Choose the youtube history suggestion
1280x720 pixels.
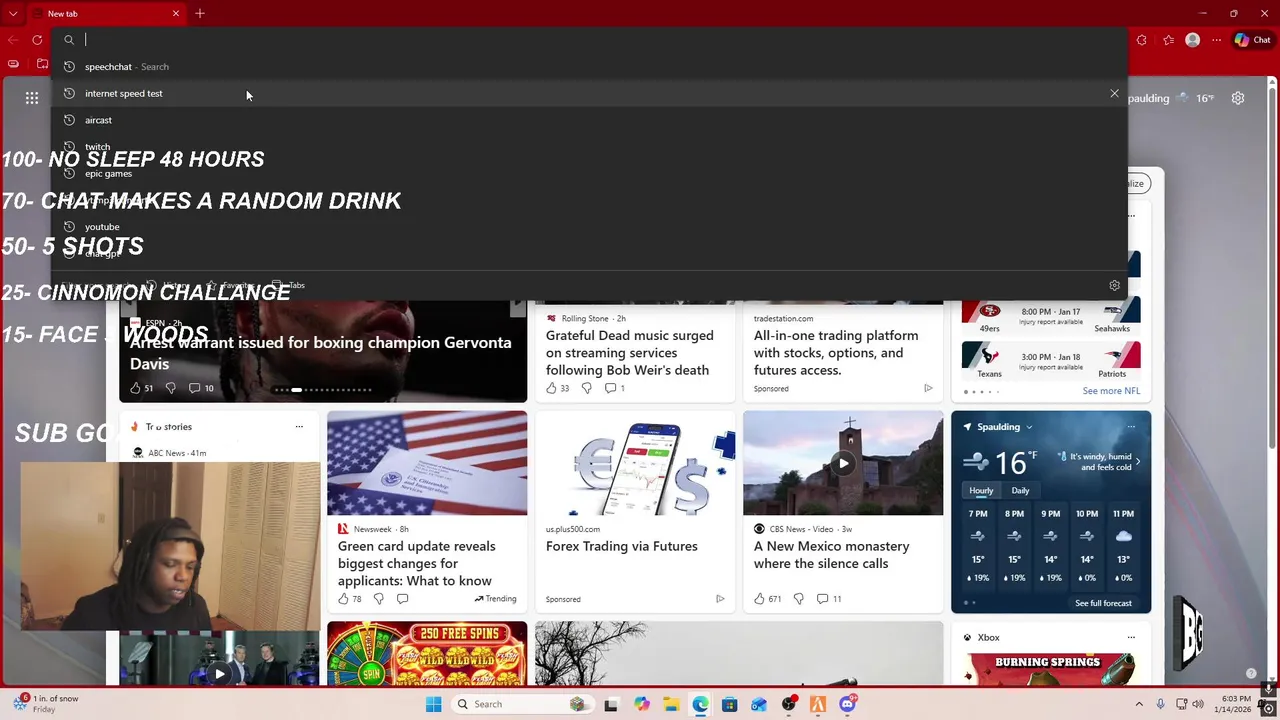[x=590, y=227]
